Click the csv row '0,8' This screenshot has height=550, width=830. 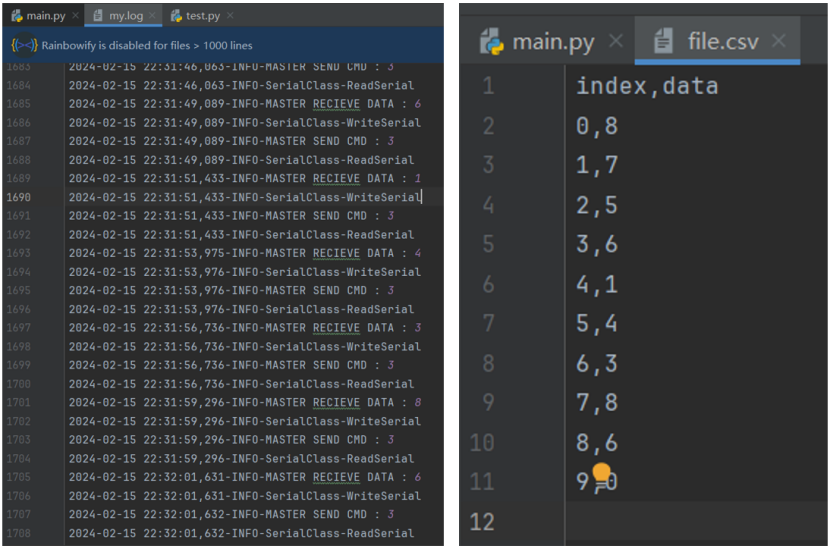pyautogui.click(x=597, y=126)
